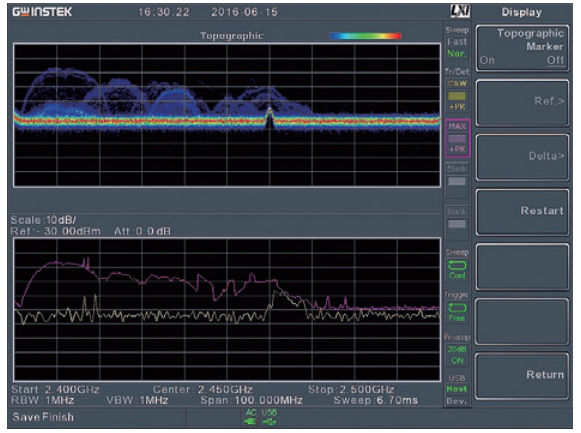Select the yellow C&W +PK trace indicator
581x433 pixels.
coord(457,95)
